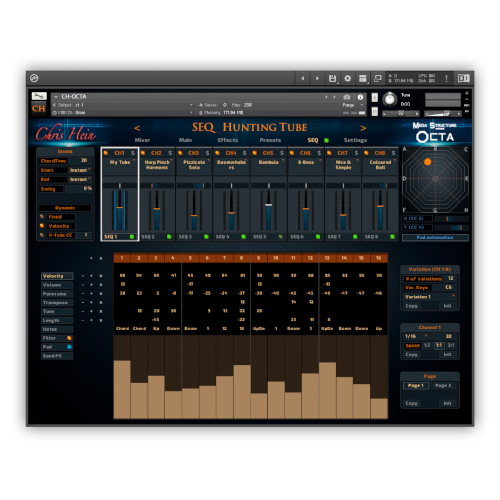Image resolution: width=500 pixels, height=500 pixels.
Task: Open the settings gear in the top bar
Action: (x=347, y=78)
